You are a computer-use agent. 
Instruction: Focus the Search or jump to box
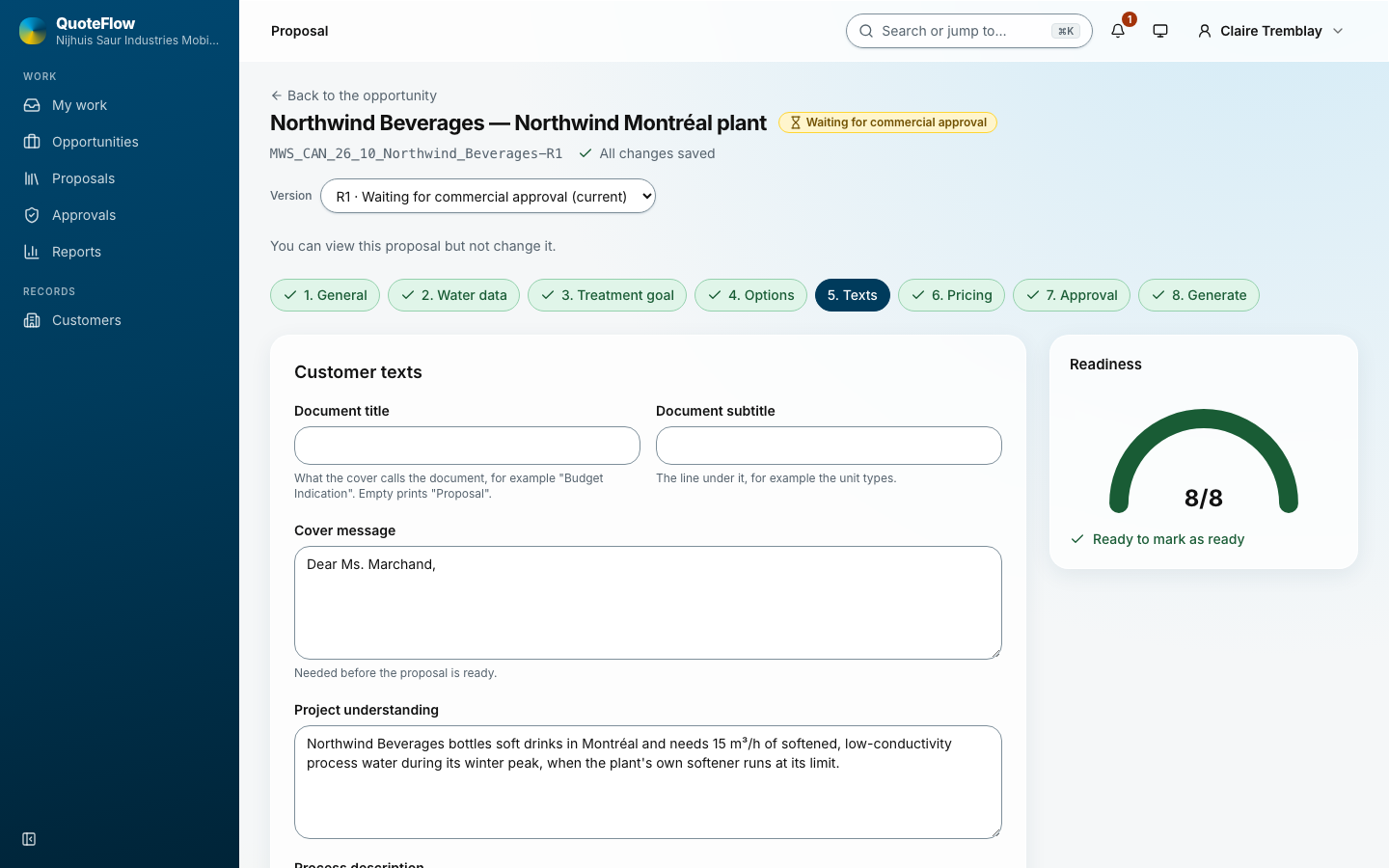968,31
